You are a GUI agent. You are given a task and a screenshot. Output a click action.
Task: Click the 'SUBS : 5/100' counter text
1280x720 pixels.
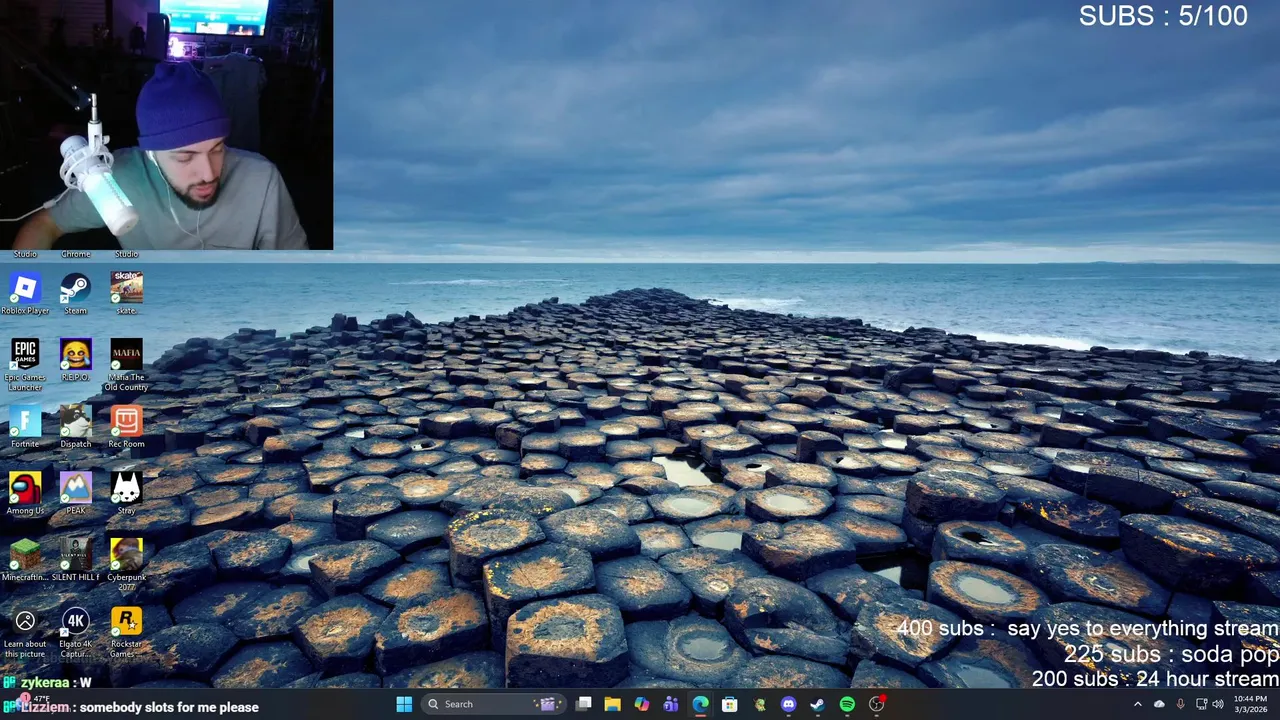coord(1163,16)
